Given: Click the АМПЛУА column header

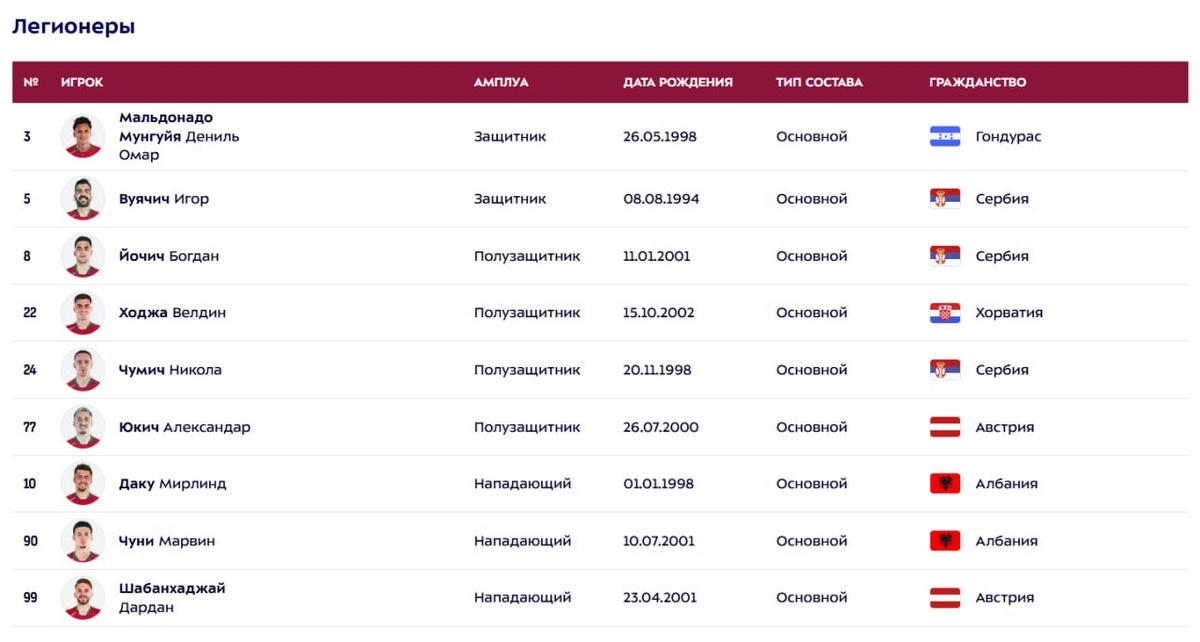Looking at the screenshot, I should coord(501,82).
